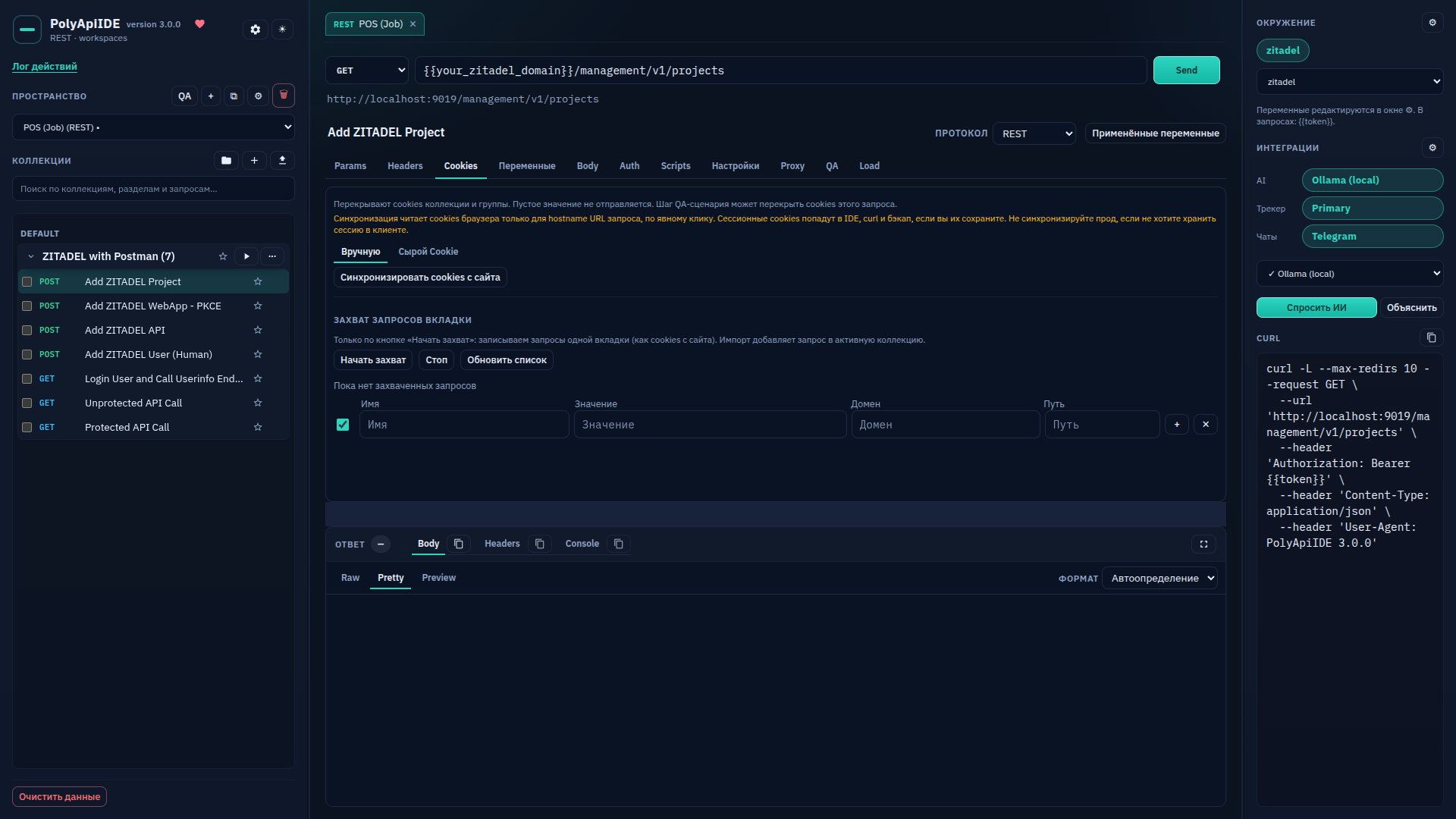Open zitadel environment dropdown
Screen dimensions: 1456x819
(1350, 82)
